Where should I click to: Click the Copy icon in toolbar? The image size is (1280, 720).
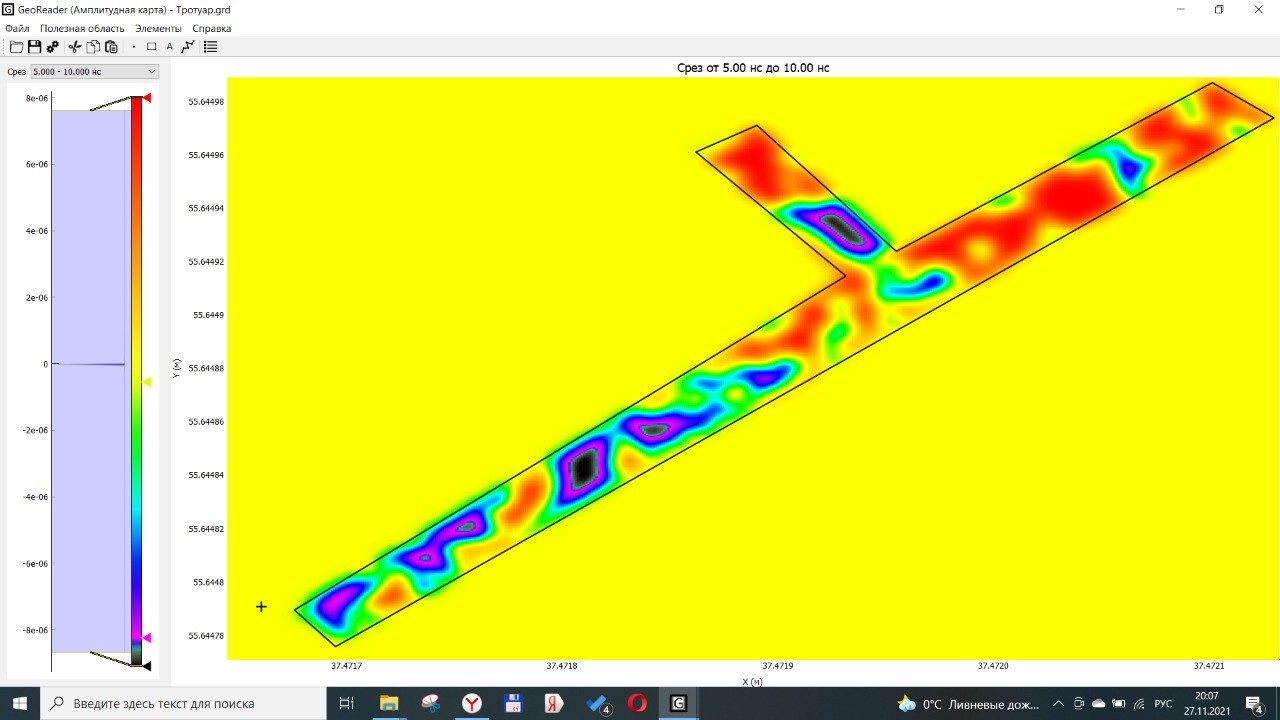pyautogui.click(x=93, y=47)
